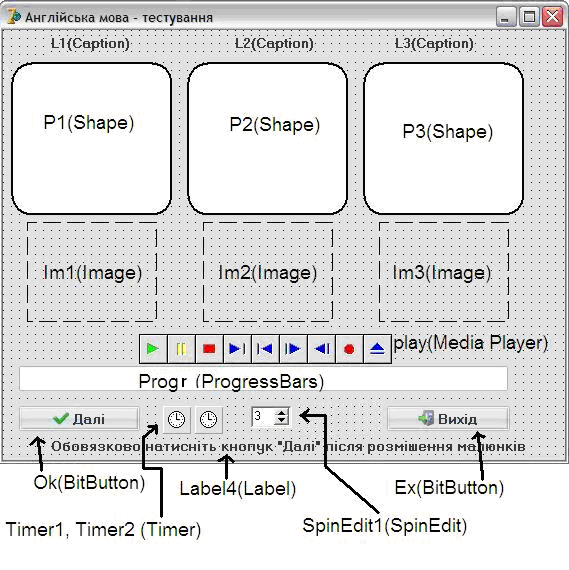Close the "Англійська мова - тестування" window

click(x=552, y=17)
